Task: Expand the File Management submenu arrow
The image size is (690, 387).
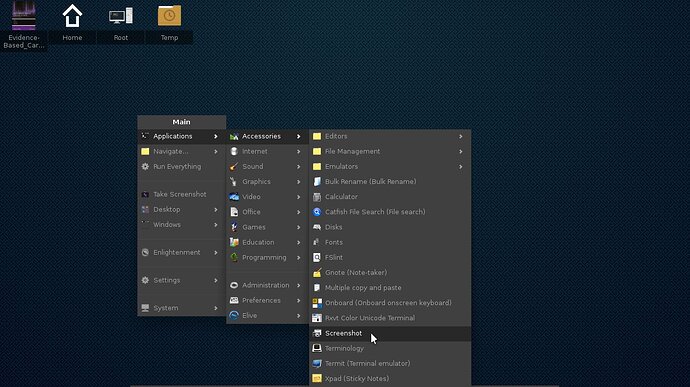Action: [461, 151]
